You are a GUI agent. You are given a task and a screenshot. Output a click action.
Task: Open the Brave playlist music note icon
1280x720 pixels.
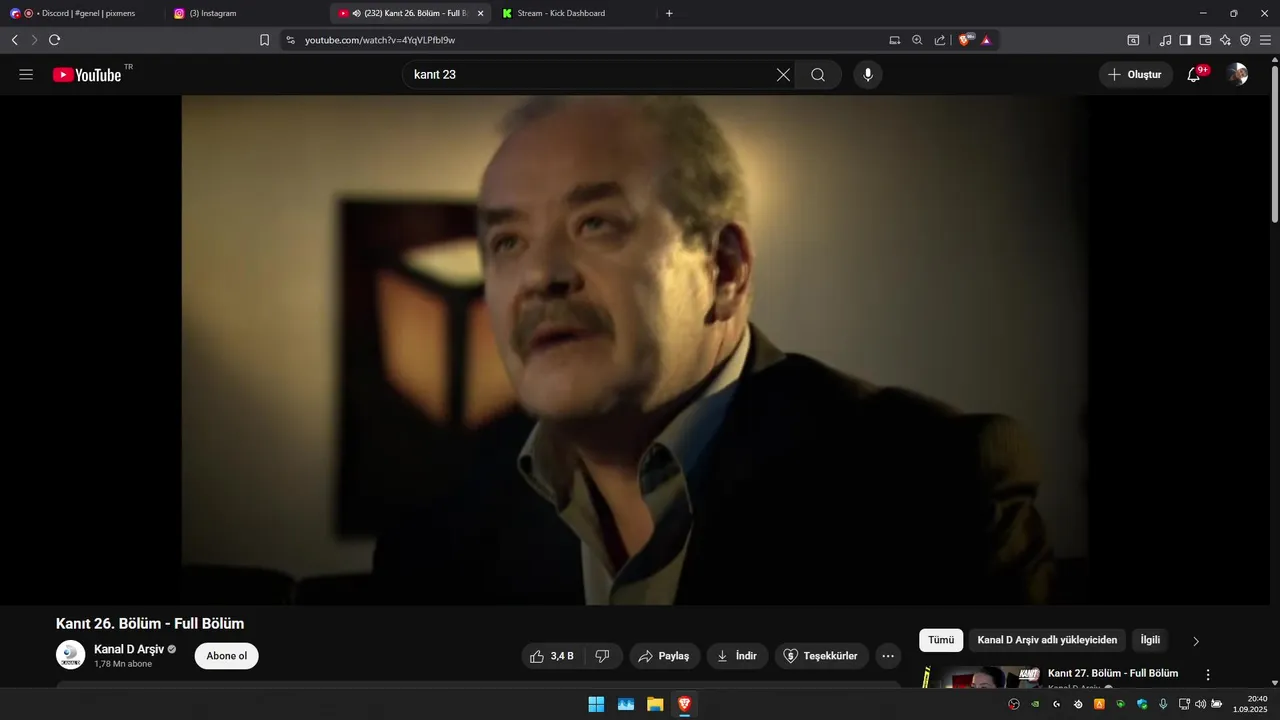(x=1165, y=40)
